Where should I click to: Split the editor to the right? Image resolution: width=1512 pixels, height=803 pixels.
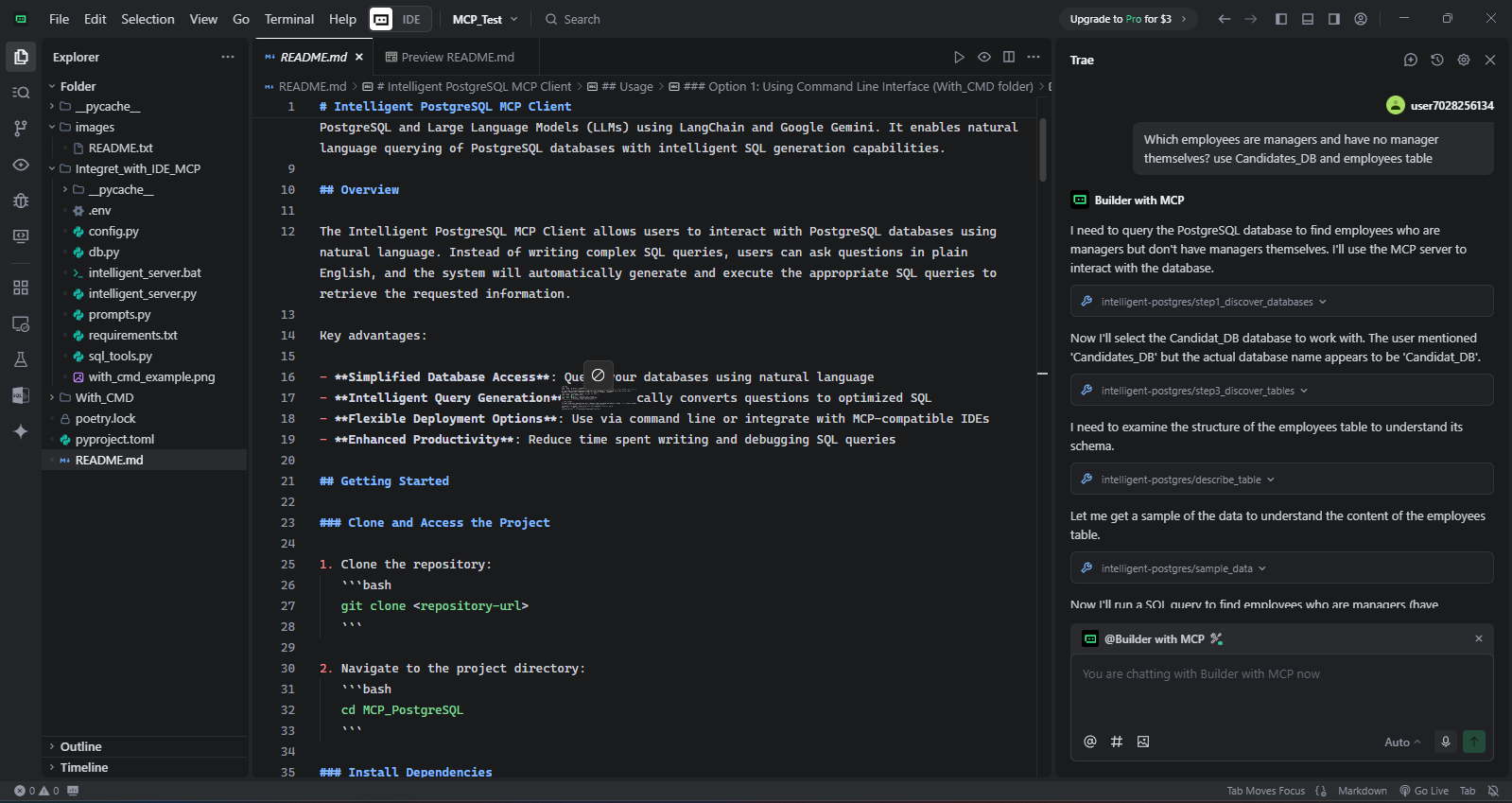[1009, 57]
